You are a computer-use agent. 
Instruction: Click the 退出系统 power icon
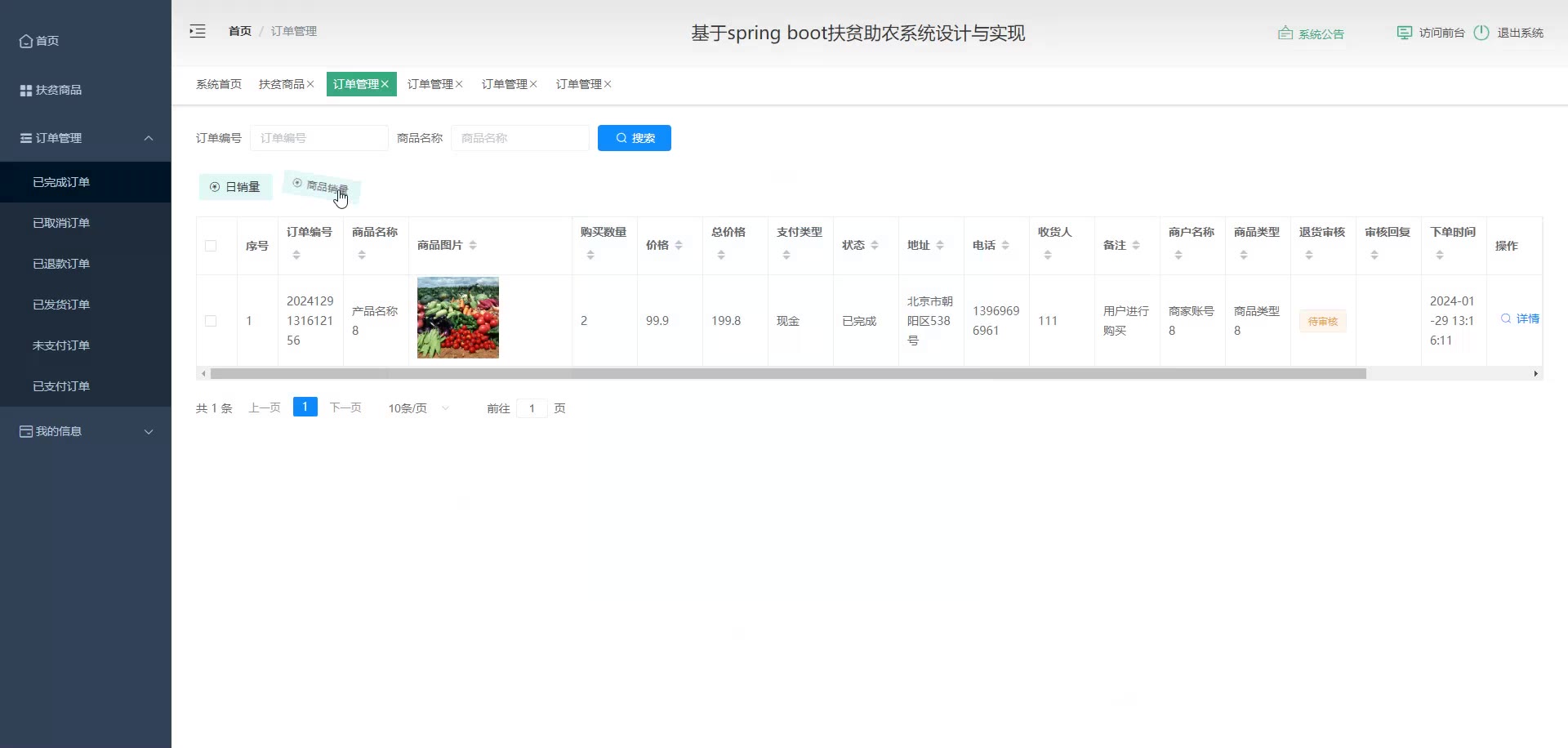pos(1481,33)
